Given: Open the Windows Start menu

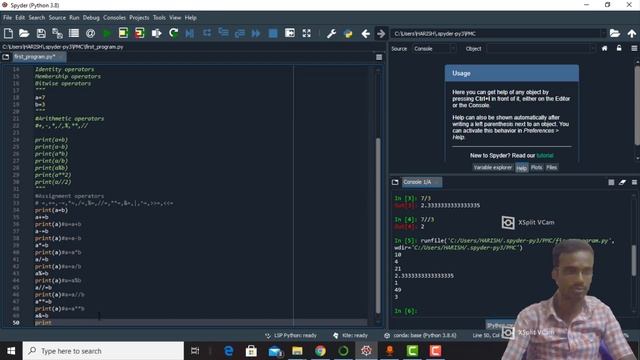Looking at the screenshot, I should 11,351.
